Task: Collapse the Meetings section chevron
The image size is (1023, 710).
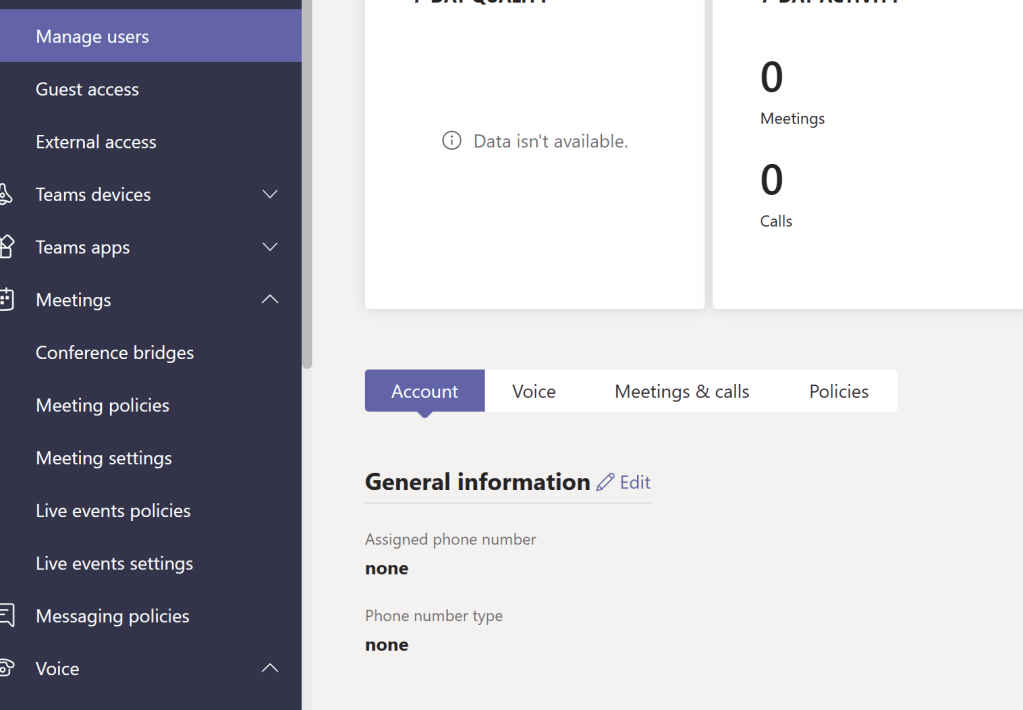Action: [270, 299]
